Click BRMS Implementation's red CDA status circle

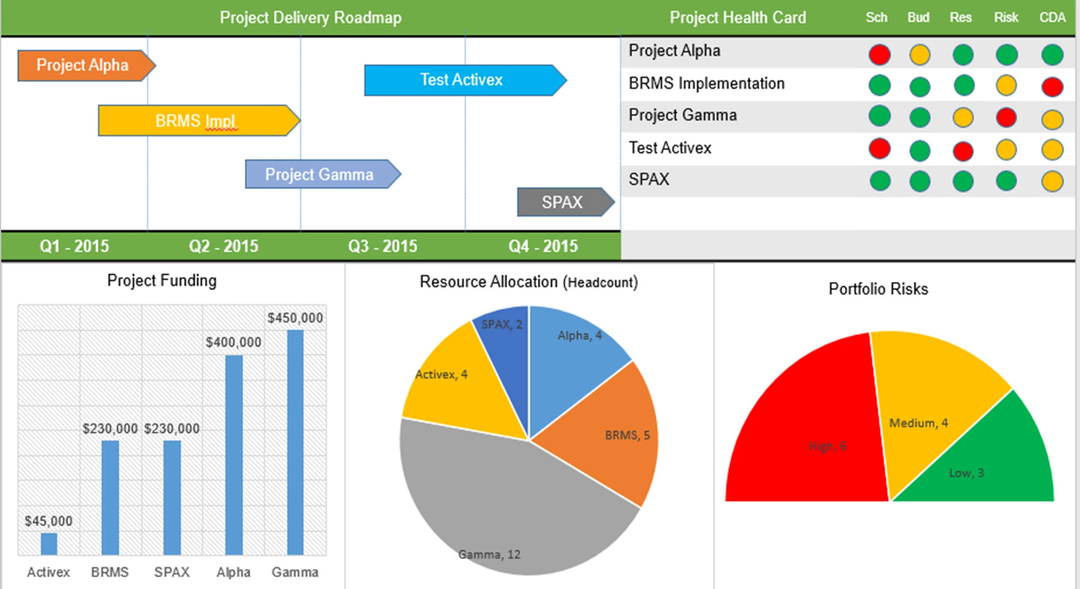(1051, 86)
